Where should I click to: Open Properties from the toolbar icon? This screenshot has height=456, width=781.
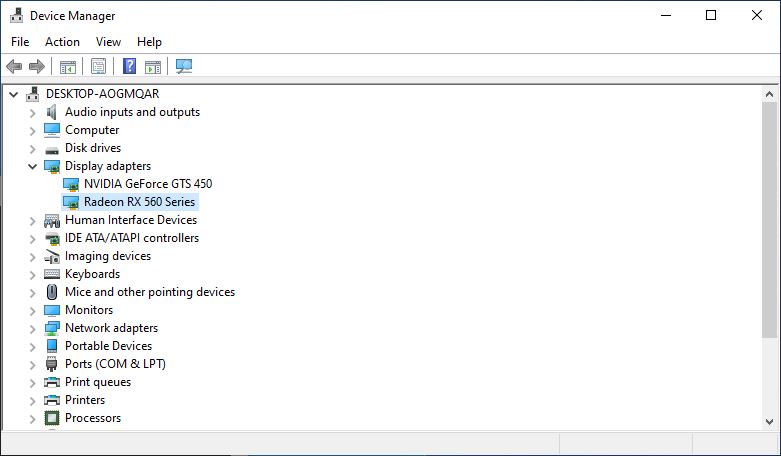[x=98, y=67]
